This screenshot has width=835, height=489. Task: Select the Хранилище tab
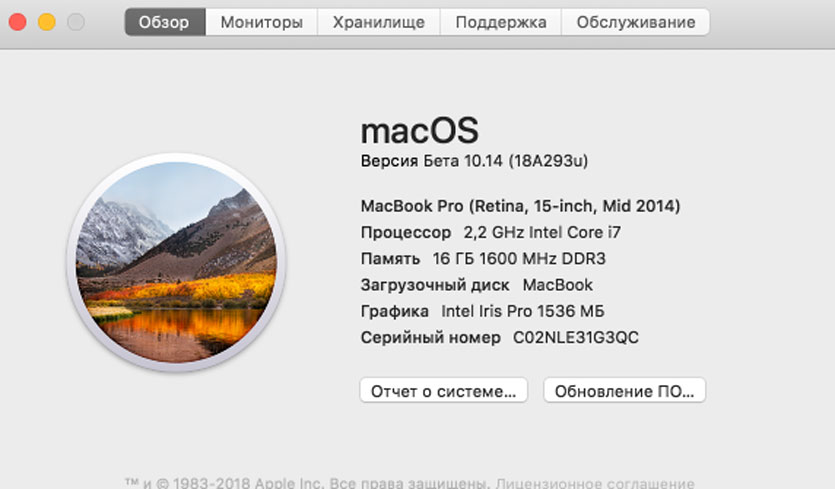378,22
